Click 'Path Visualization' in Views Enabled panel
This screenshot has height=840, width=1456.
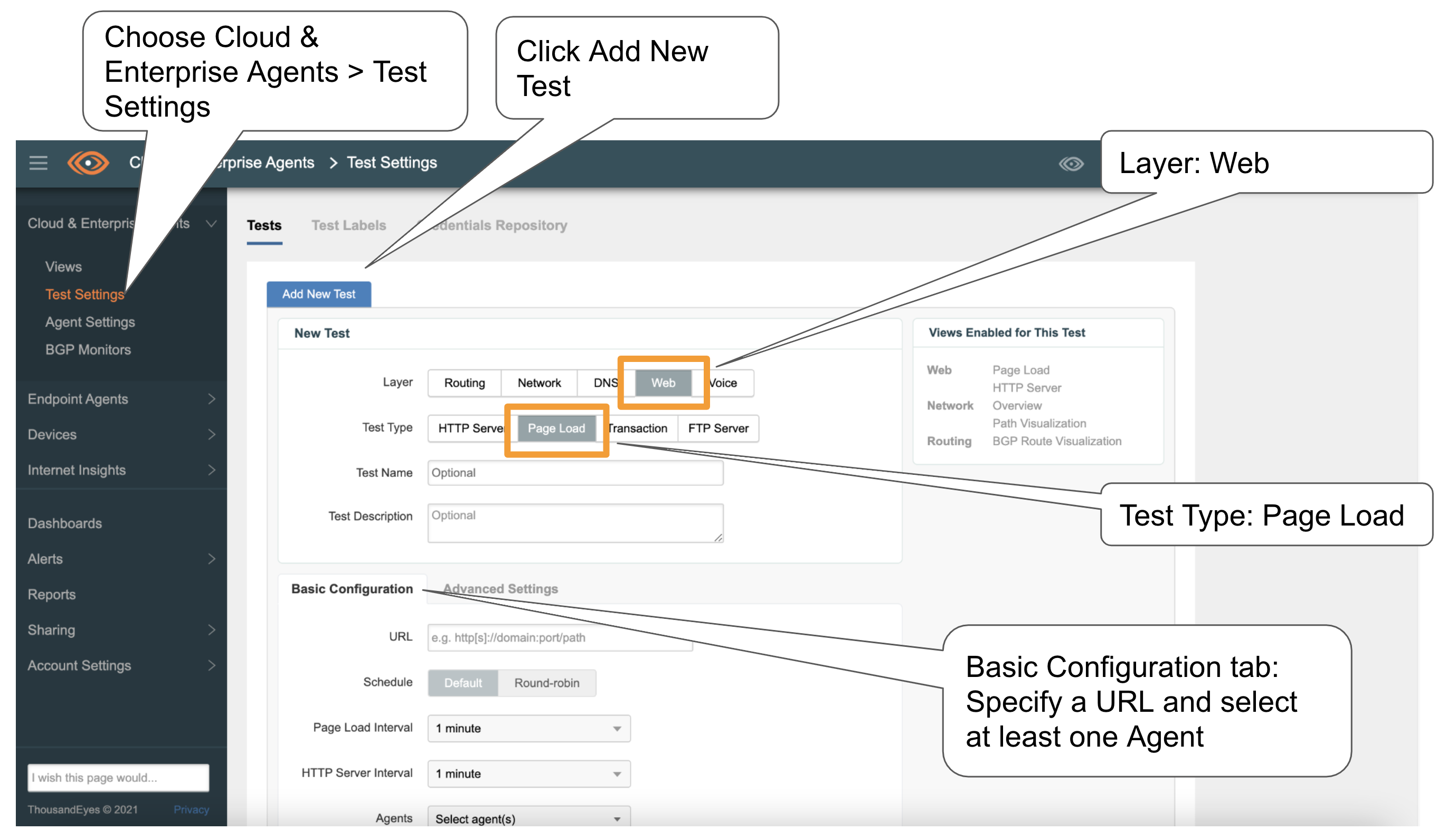(1039, 424)
